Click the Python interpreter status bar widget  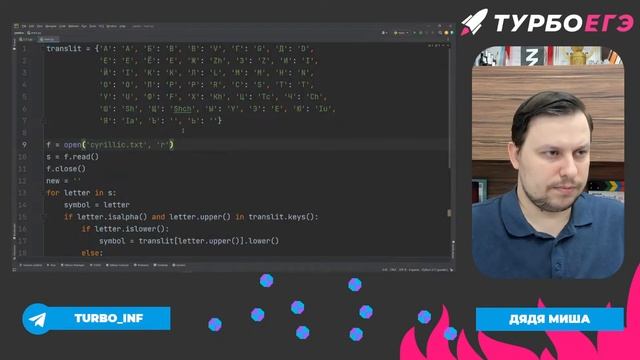(x=434, y=270)
